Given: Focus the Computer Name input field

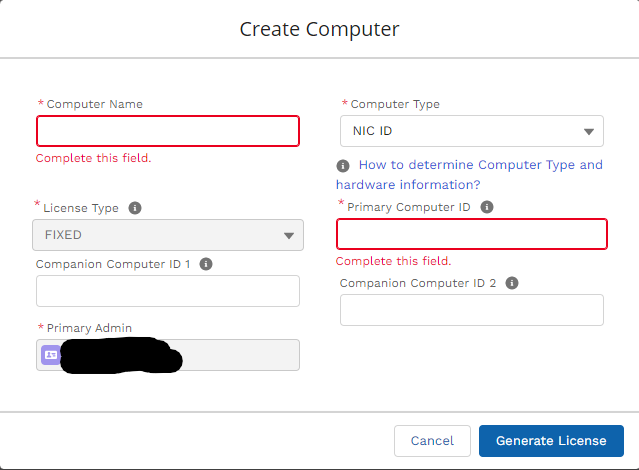Looking at the screenshot, I should tap(168, 131).
